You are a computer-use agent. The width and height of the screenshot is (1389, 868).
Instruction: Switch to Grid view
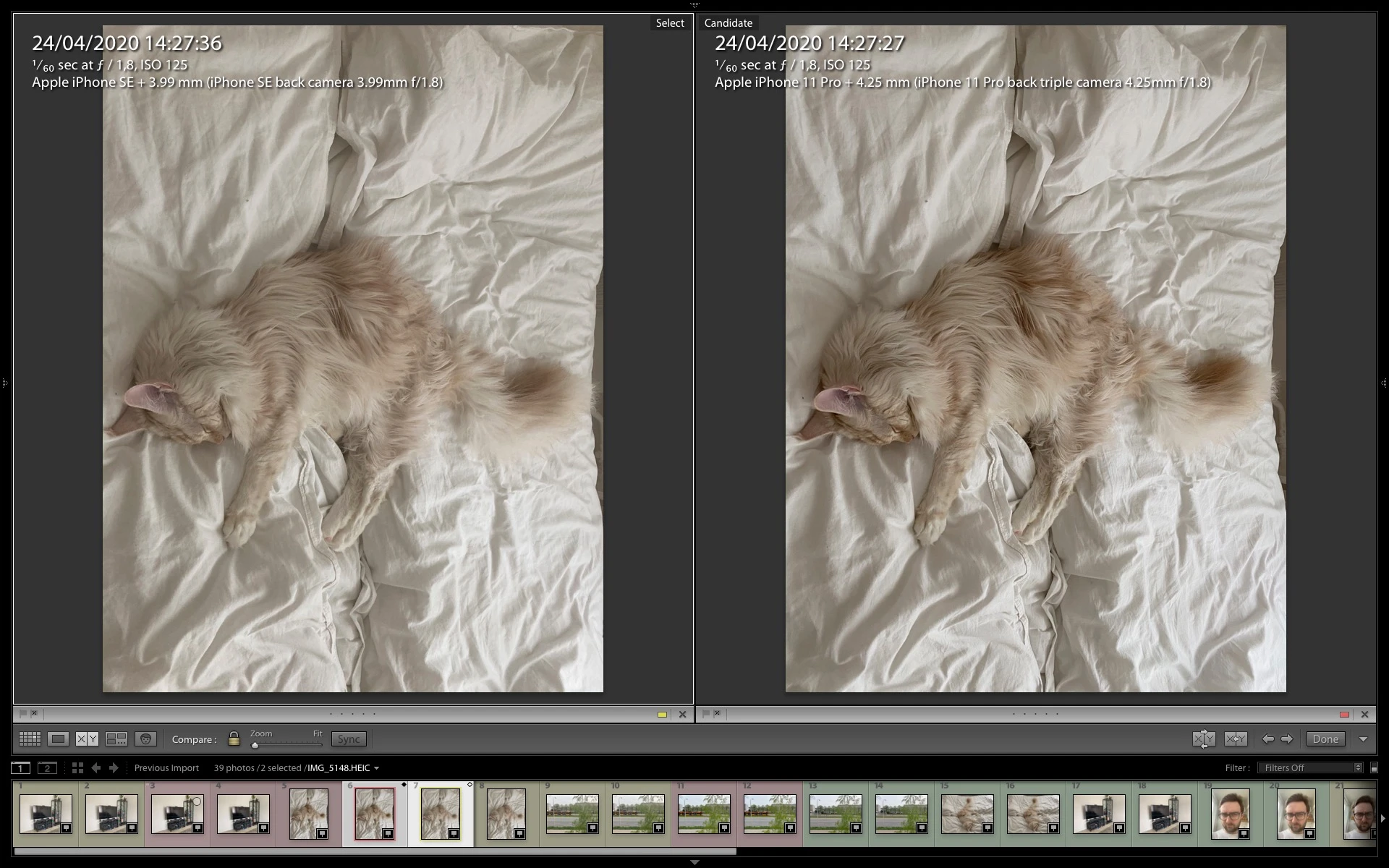(30, 739)
